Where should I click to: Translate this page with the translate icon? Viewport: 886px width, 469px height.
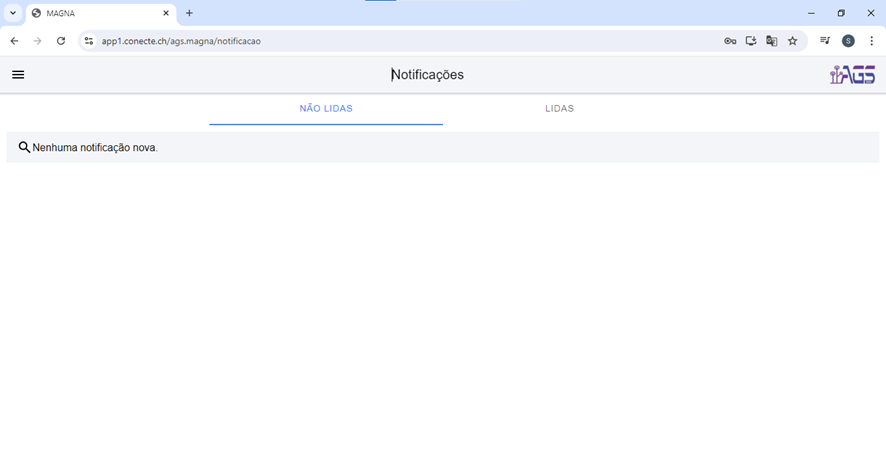(x=772, y=41)
